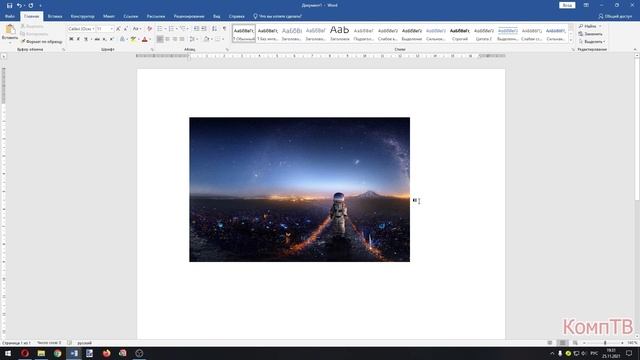Image resolution: width=640 pixels, height=360 pixels.
Task: Expand the styles gallery
Action: point(571,40)
